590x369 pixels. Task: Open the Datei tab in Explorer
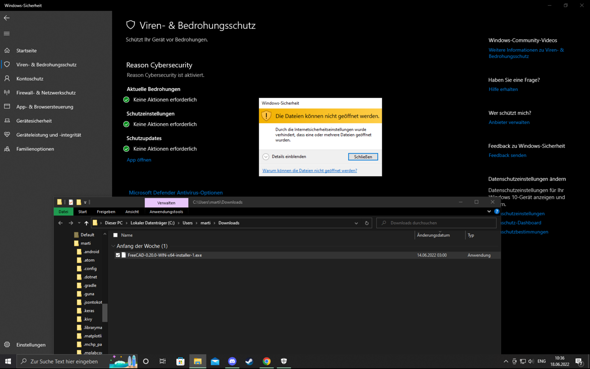tap(63, 212)
